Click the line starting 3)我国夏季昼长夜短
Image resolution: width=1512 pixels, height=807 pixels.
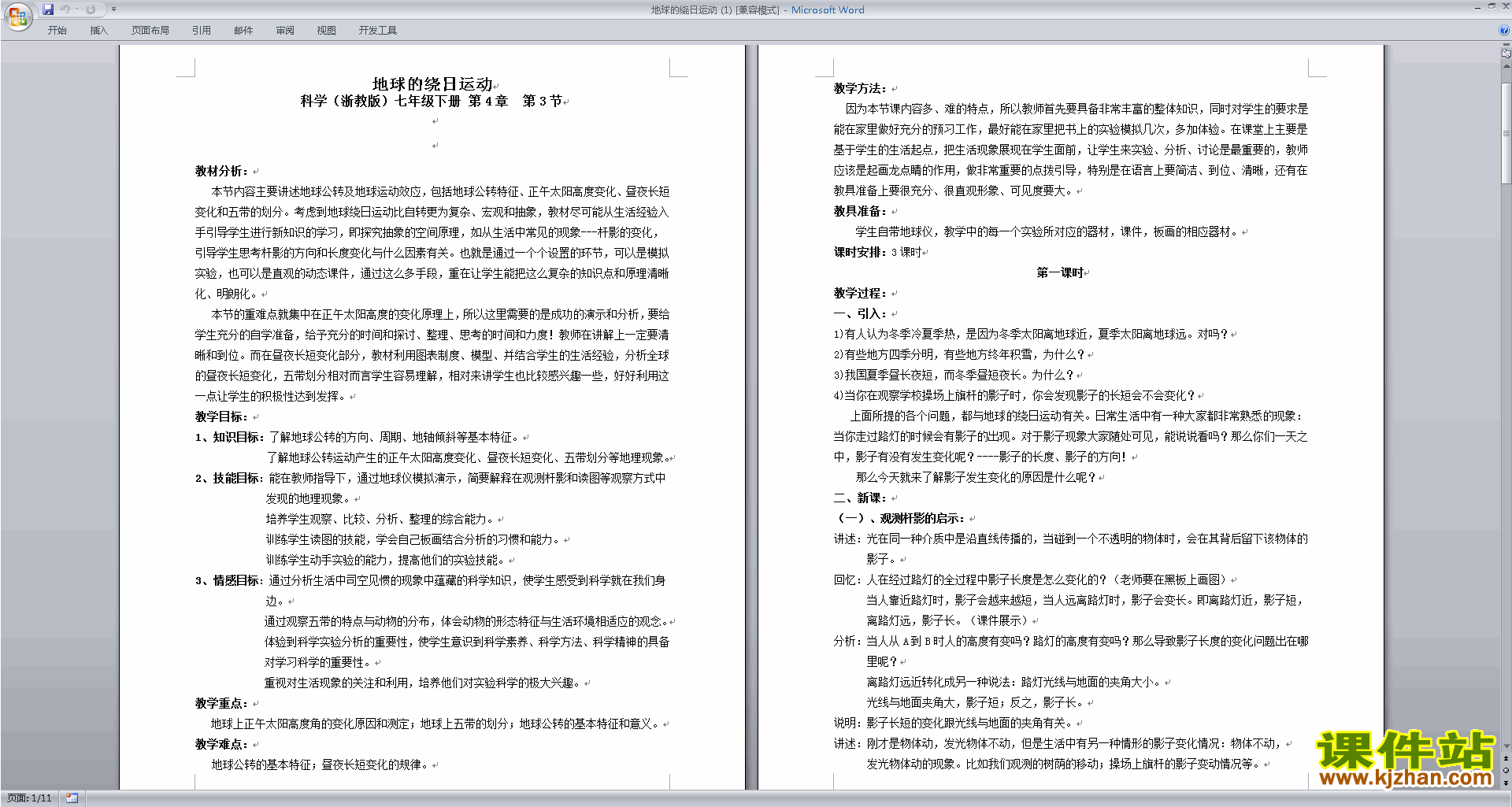(953, 375)
